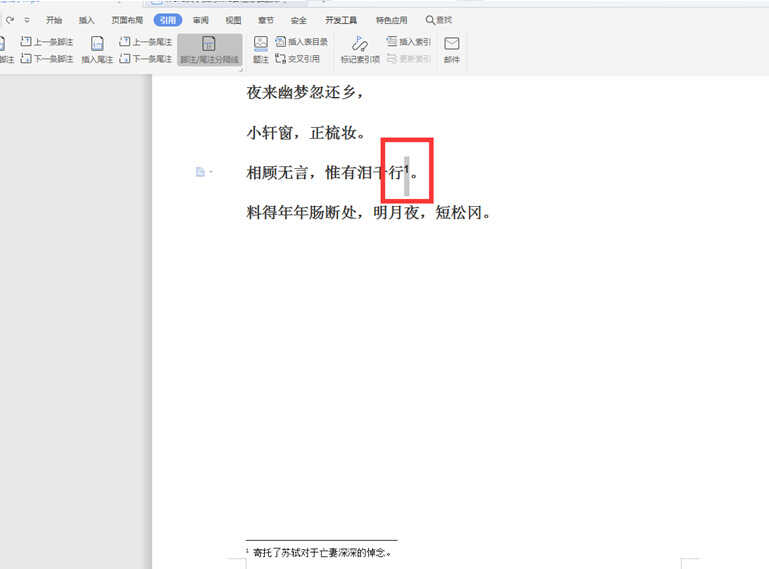Click the insert footnote icon at ribbon left edge
This screenshot has height=569, width=769.
click(3, 43)
